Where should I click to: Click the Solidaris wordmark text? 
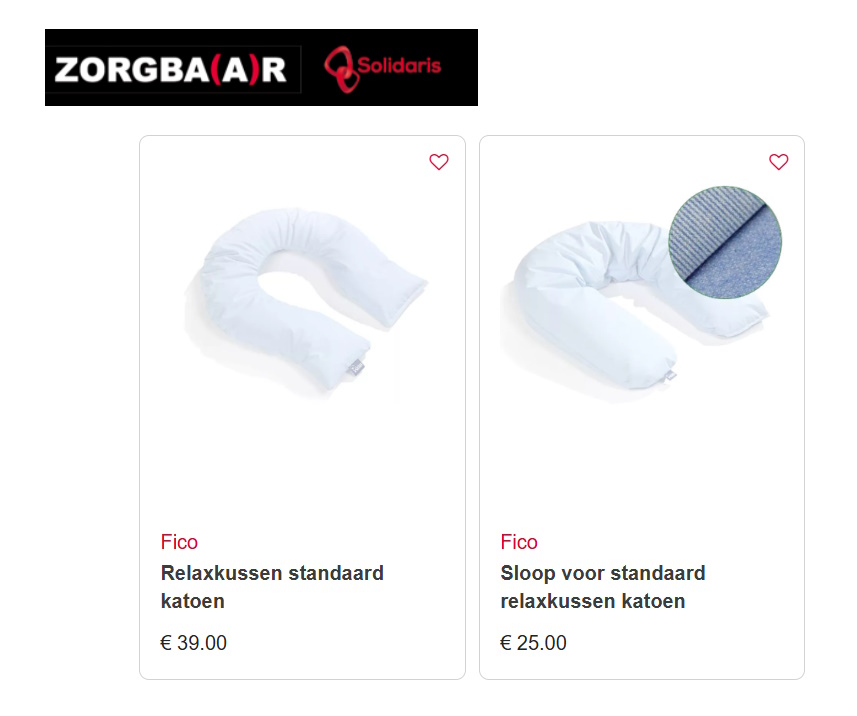tap(399, 66)
